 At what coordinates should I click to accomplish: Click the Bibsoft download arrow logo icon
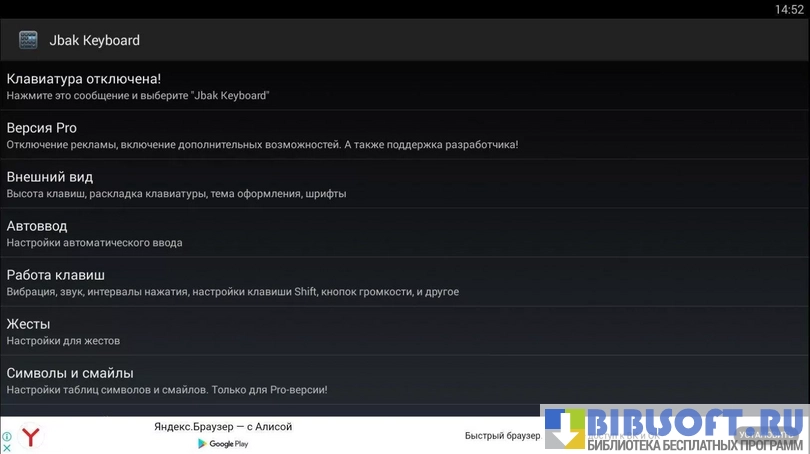pyautogui.click(x=563, y=429)
